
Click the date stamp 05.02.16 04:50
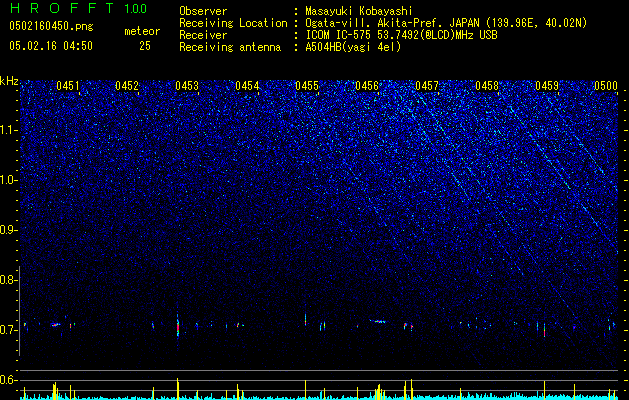click(51, 46)
